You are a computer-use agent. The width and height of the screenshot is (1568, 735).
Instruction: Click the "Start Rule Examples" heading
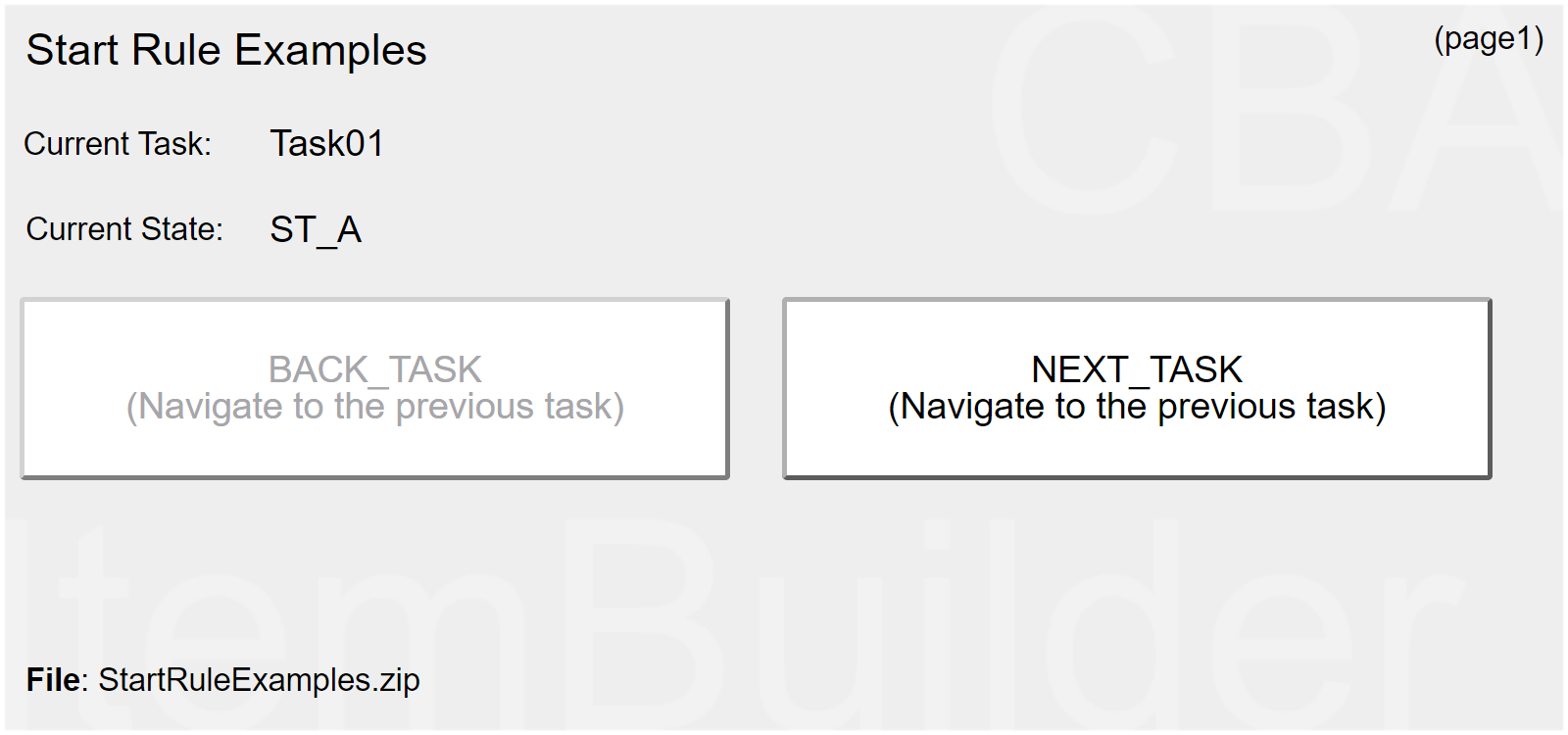pyautogui.click(x=226, y=50)
